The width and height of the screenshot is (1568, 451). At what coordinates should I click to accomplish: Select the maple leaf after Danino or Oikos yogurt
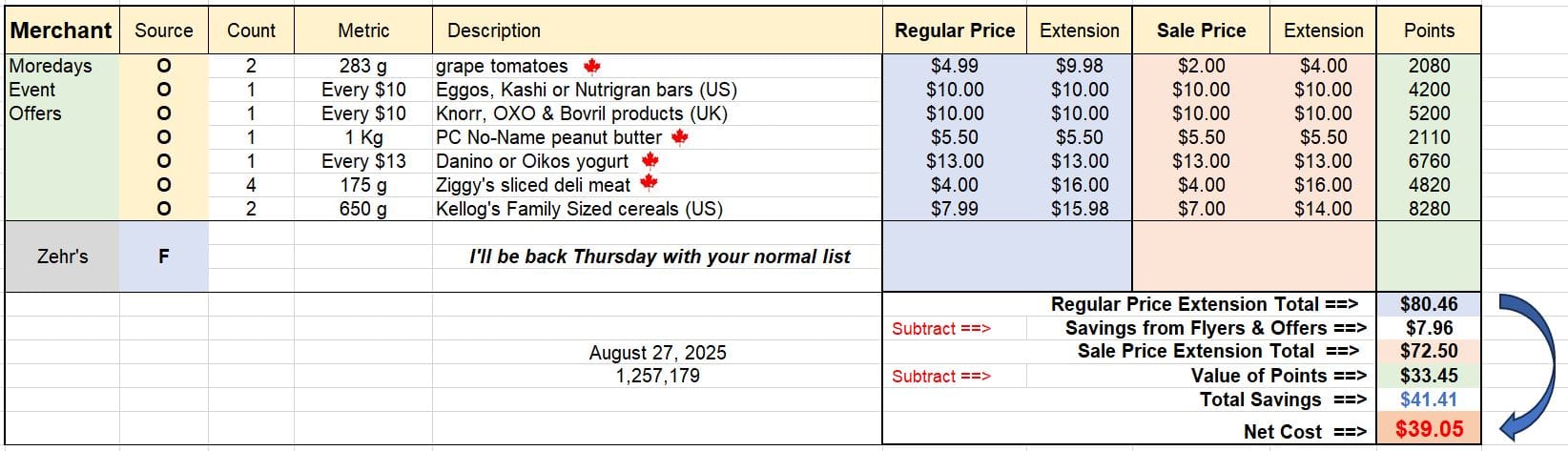pyautogui.click(x=650, y=161)
